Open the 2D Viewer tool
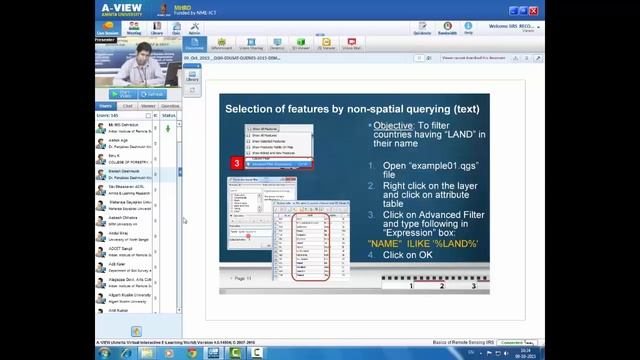640x360 pixels. (x=326, y=44)
